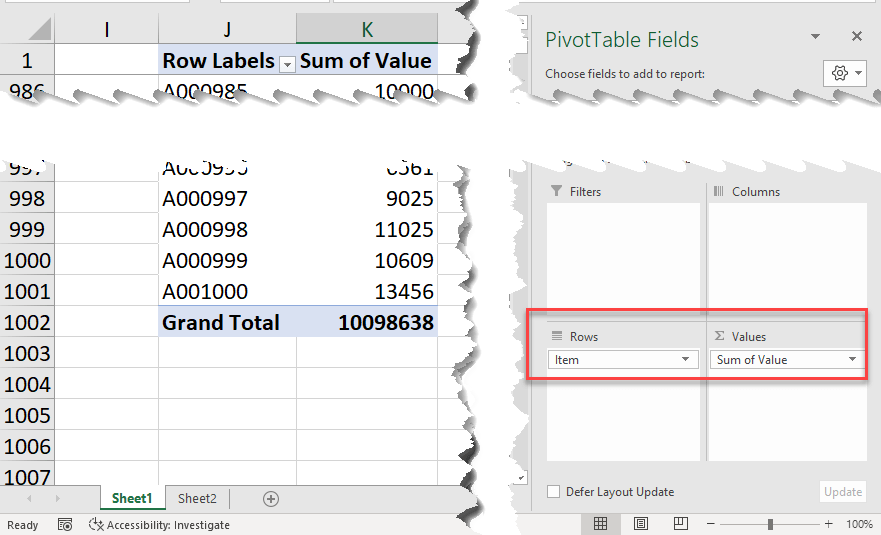Switch to Page Layout view icon
The image size is (881, 535).
pyautogui.click(x=641, y=524)
